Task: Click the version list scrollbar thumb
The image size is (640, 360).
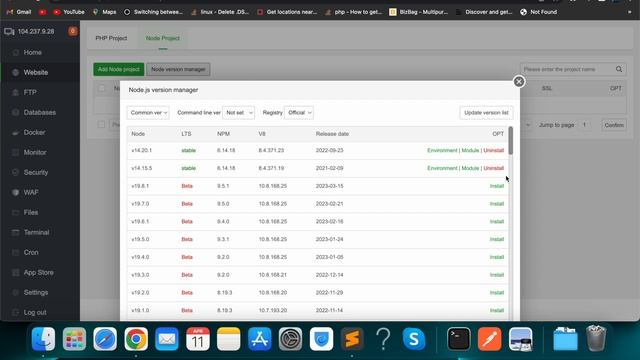Action: coord(510,140)
